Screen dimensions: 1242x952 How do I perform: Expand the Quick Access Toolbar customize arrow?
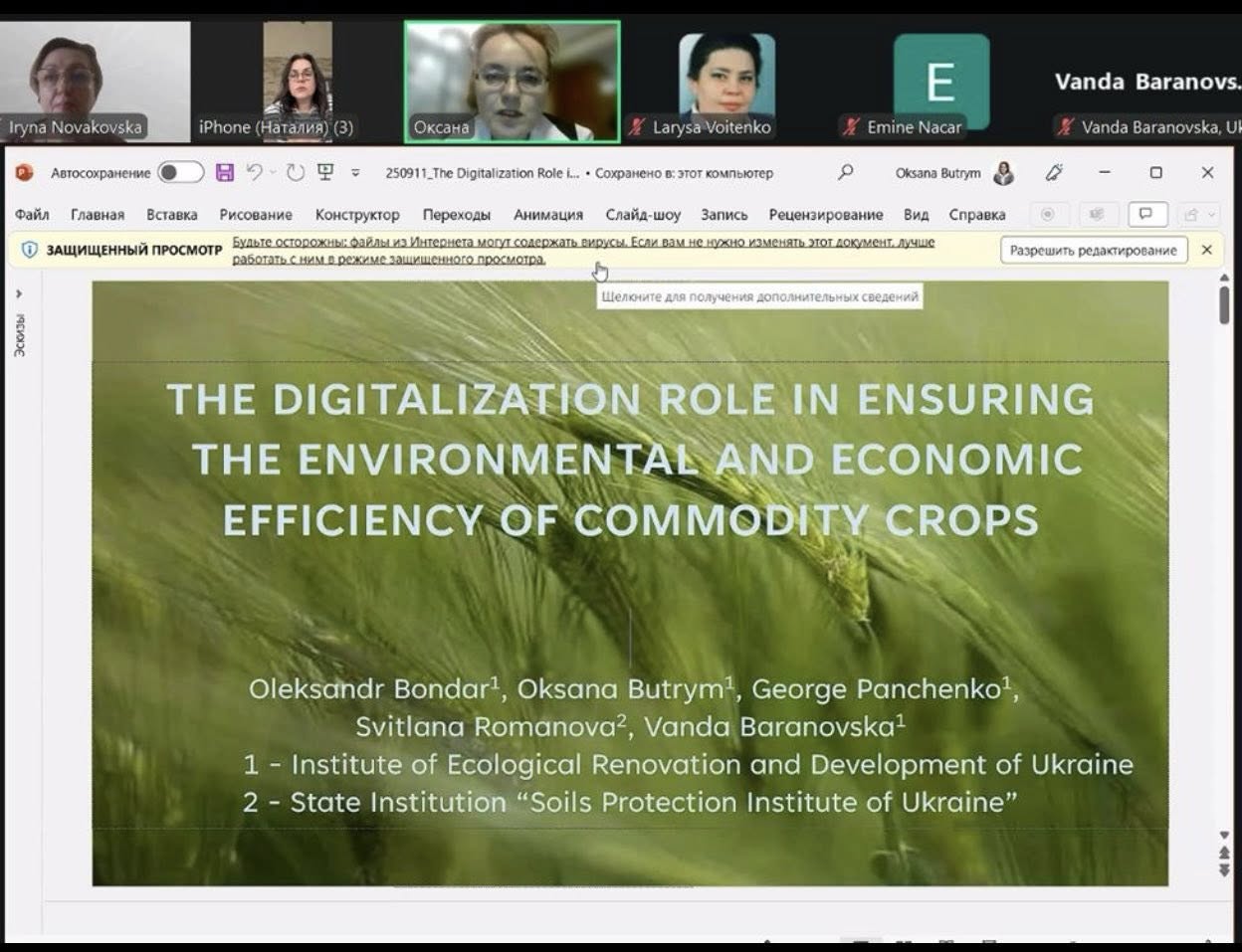(355, 173)
